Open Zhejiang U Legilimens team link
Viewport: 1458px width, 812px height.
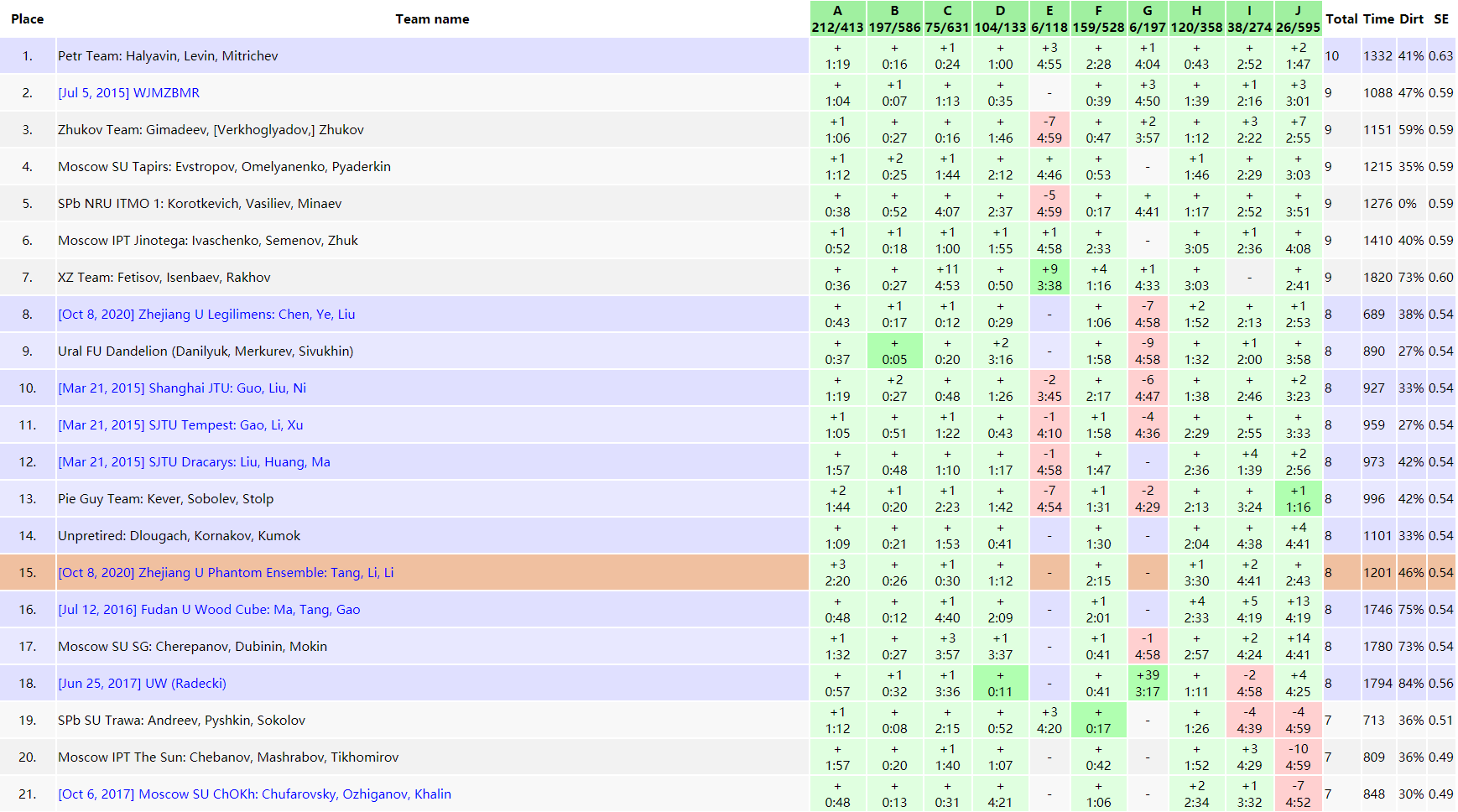tap(206, 315)
